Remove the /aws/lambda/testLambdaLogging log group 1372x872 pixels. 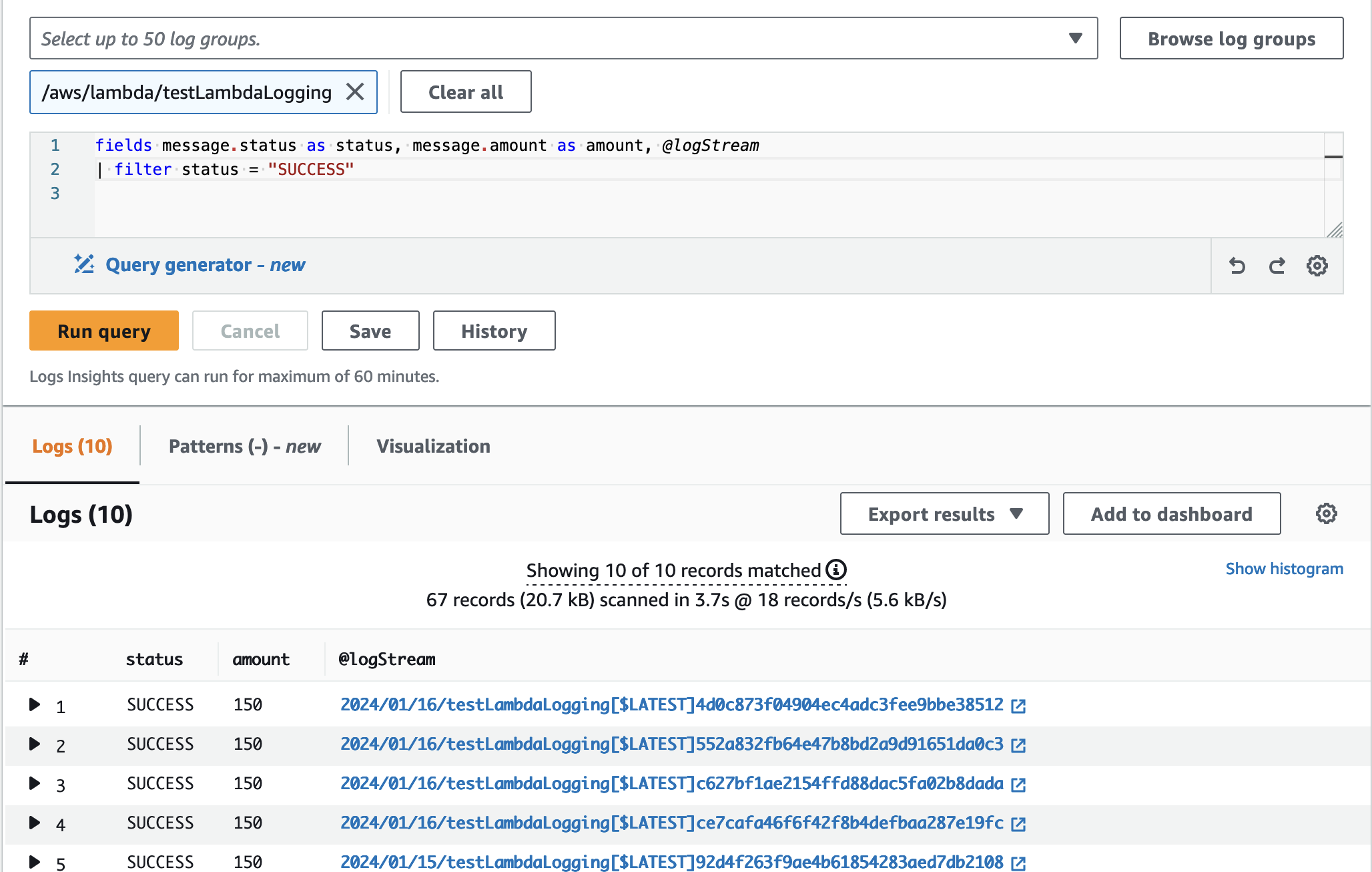[x=355, y=92]
